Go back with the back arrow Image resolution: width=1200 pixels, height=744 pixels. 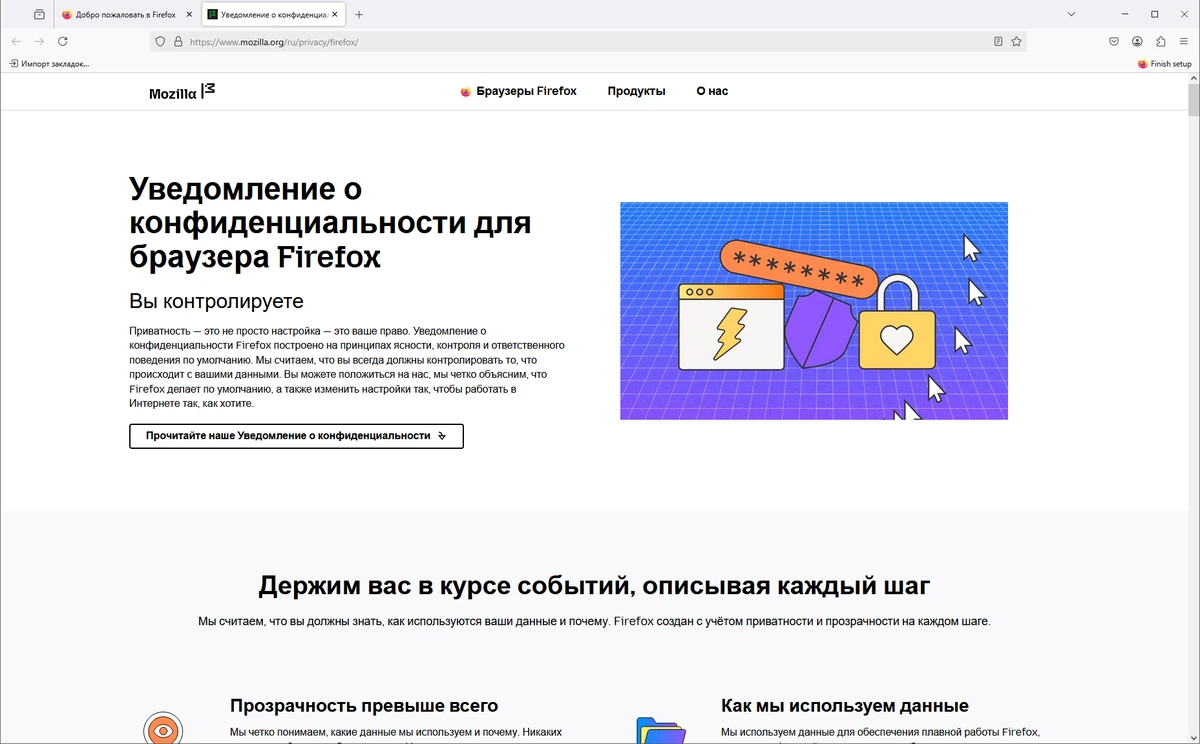click(x=16, y=42)
